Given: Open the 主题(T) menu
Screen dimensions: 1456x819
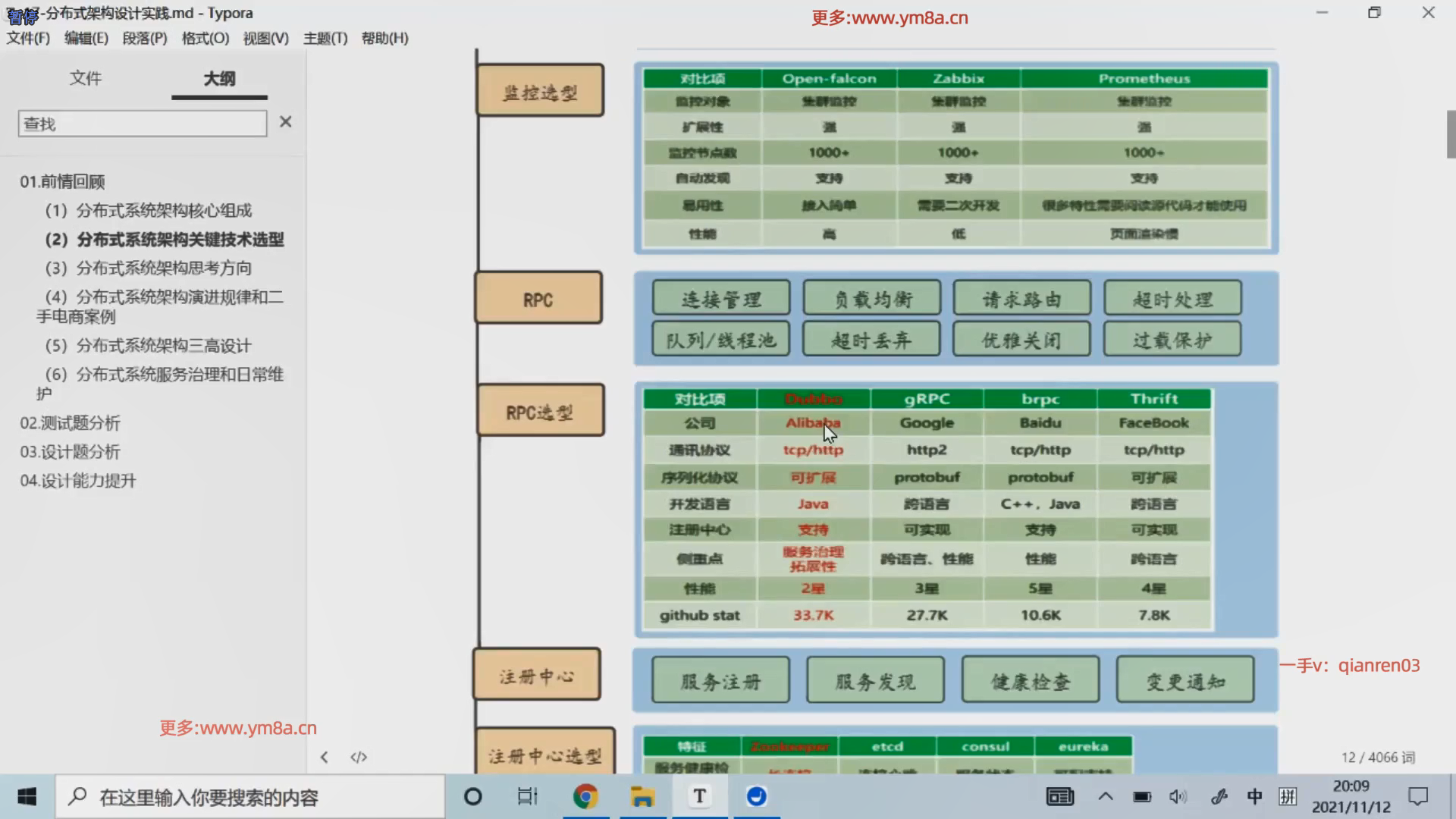Looking at the screenshot, I should 325,38.
